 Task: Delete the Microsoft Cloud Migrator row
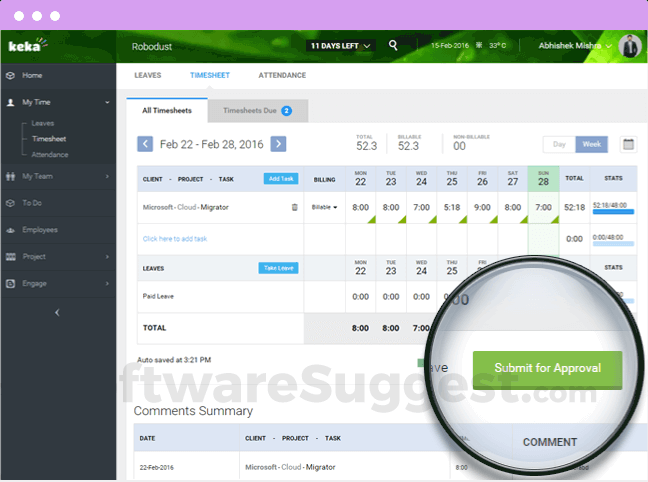pyautogui.click(x=294, y=207)
